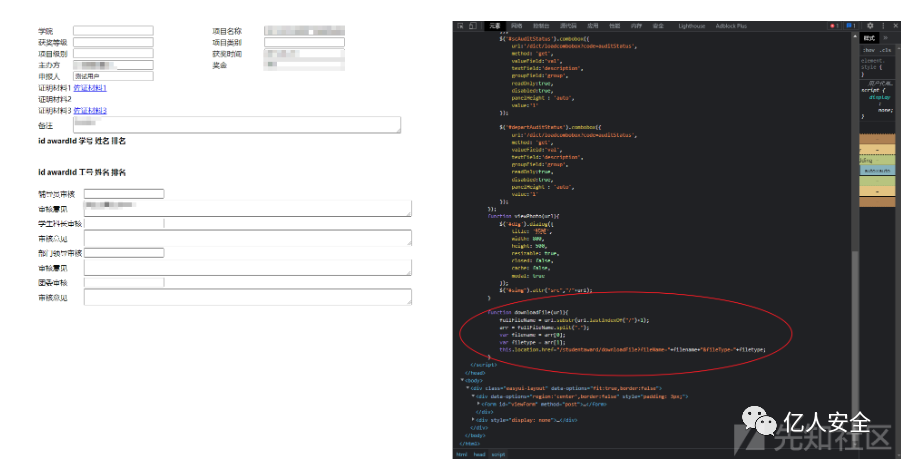The image size is (901, 463).
Task: Click the 主办方 input field
Action: point(113,65)
